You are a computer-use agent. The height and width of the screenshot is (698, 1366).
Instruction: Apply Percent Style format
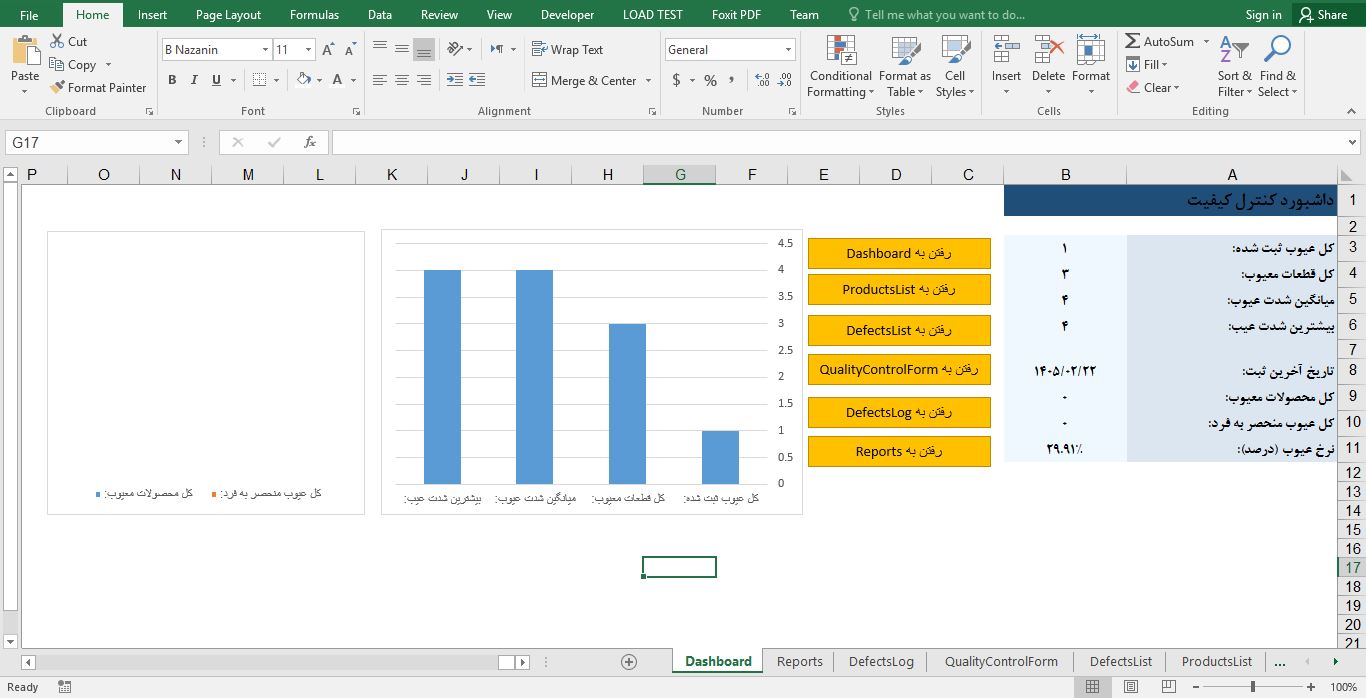point(710,80)
